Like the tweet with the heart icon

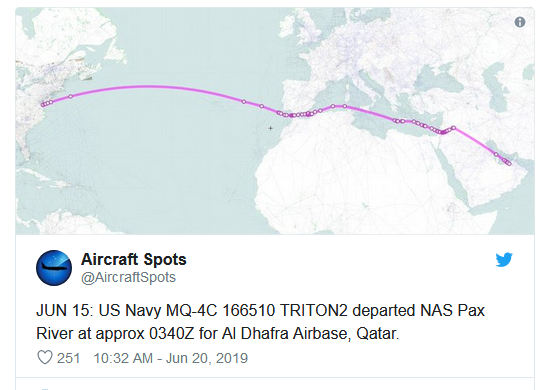[x=45, y=358]
